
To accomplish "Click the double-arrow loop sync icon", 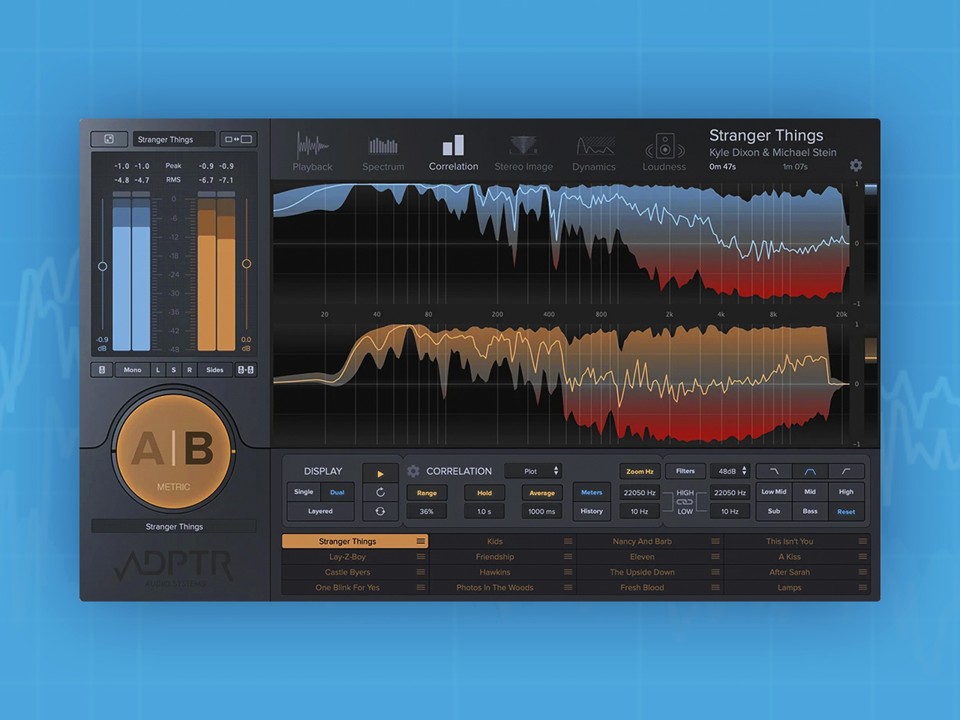I will tap(380, 511).
